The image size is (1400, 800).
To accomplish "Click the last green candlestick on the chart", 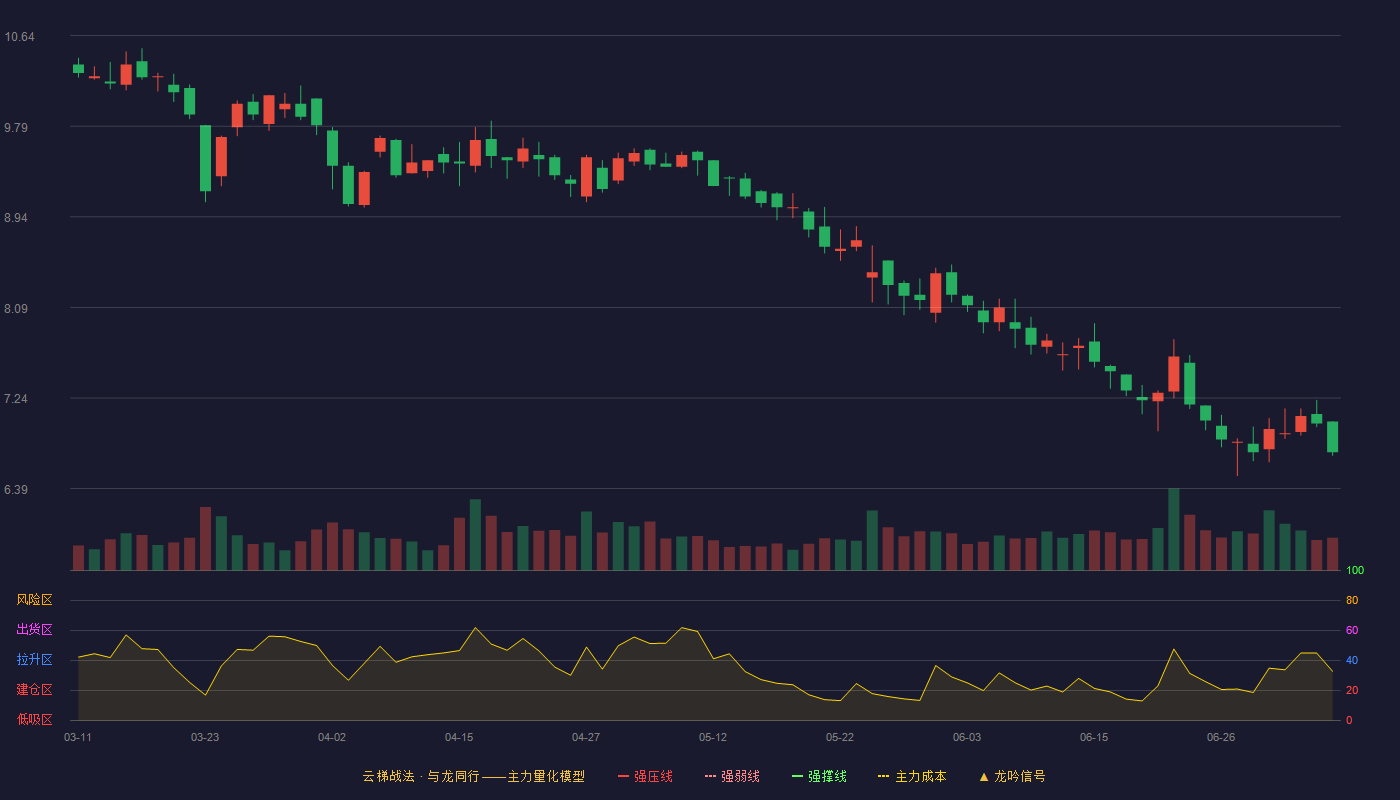I will [x=1332, y=437].
